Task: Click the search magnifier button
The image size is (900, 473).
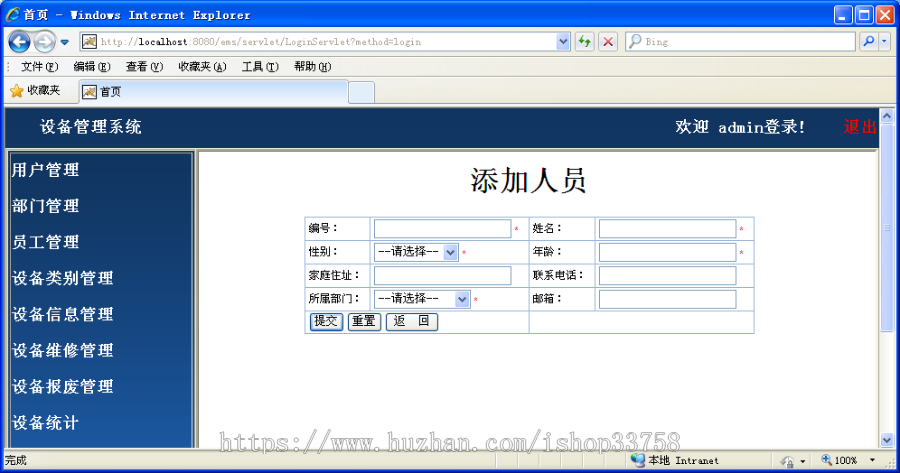Action: tap(868, 41)
